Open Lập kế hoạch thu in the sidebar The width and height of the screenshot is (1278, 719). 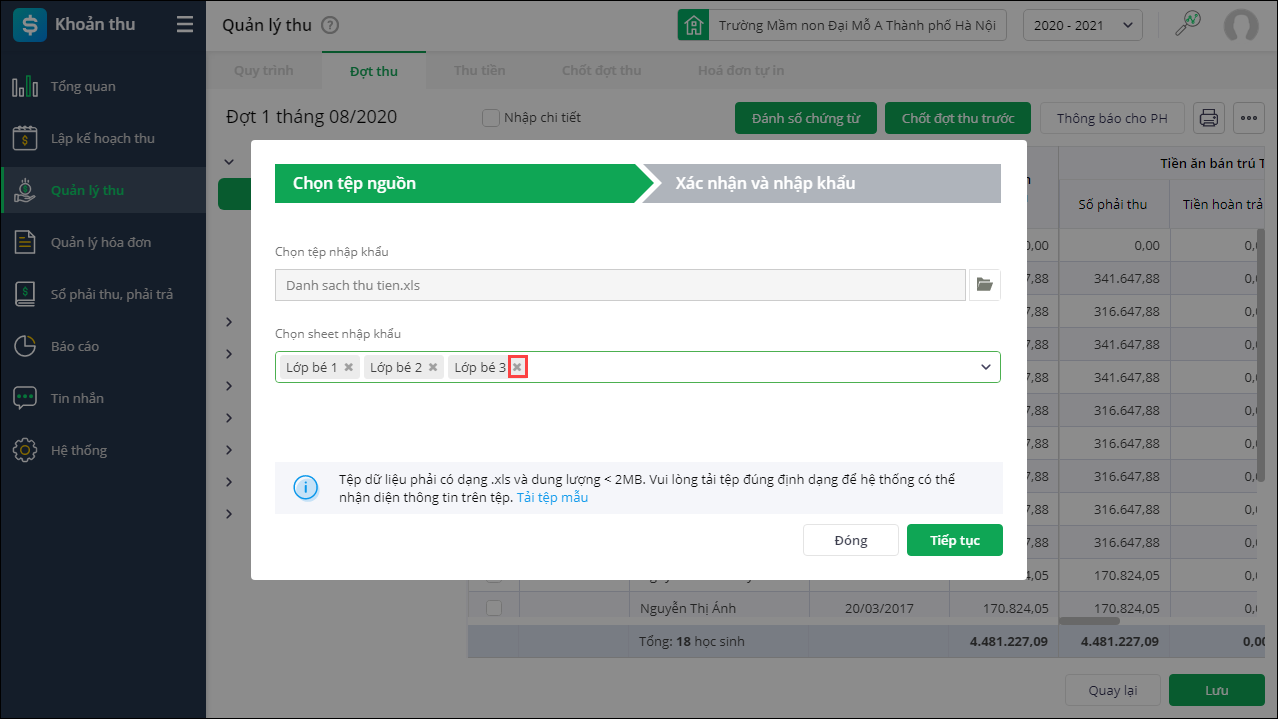pyautogui.click(x=103, y=138)
